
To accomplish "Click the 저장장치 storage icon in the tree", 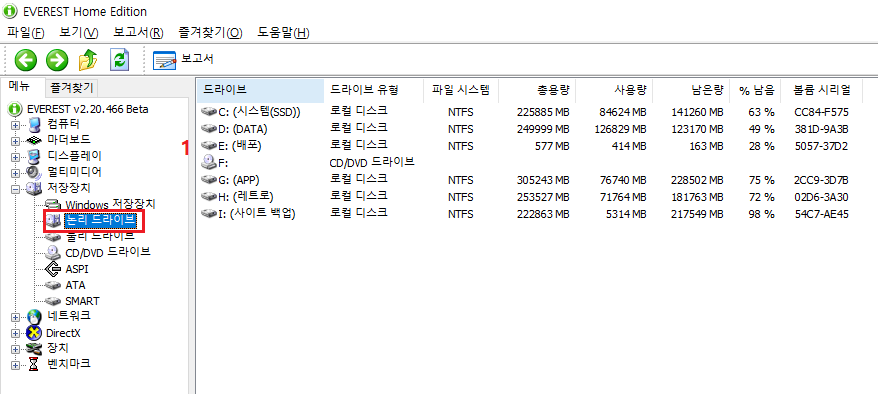I will (34, 188).
